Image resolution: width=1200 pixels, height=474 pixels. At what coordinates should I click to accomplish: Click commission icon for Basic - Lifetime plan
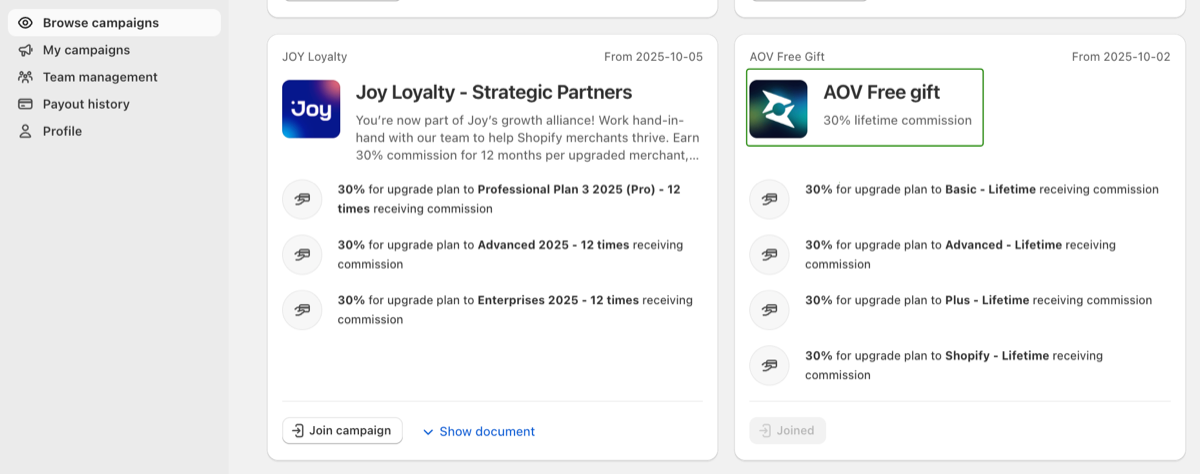769,199
